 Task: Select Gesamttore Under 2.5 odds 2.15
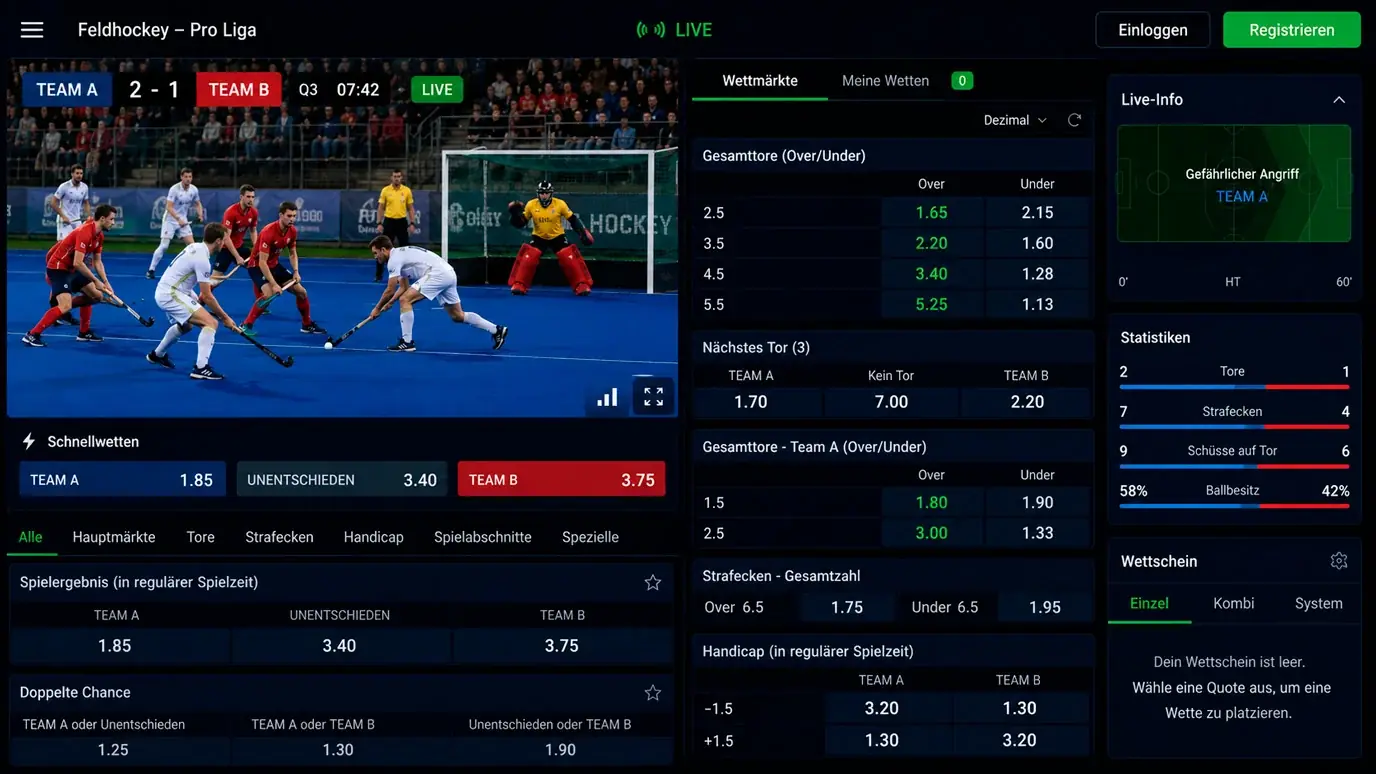click(x=1038, y=213)
